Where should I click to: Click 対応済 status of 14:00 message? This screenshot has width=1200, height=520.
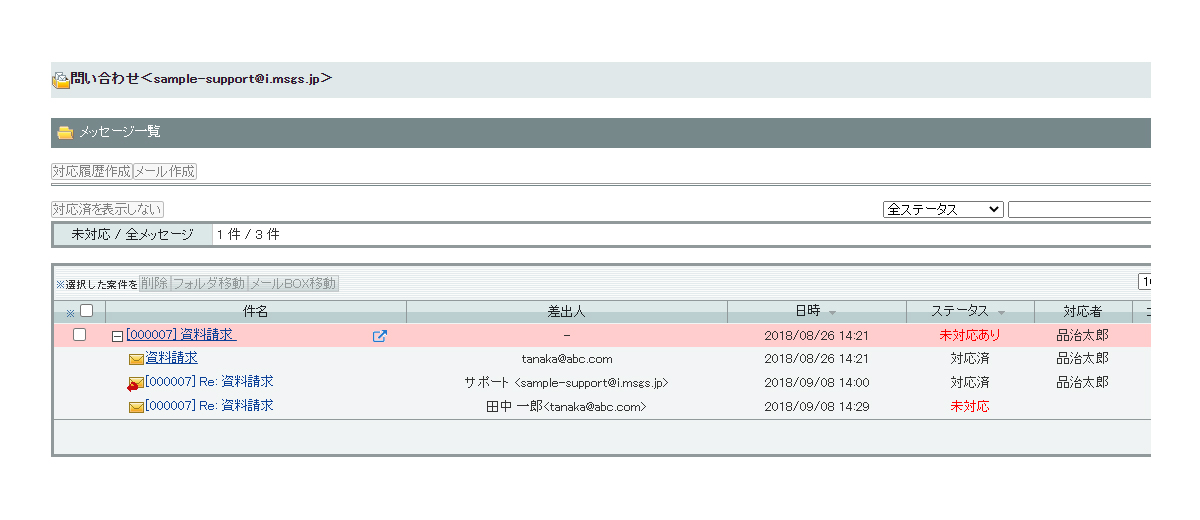coord(970,383)
